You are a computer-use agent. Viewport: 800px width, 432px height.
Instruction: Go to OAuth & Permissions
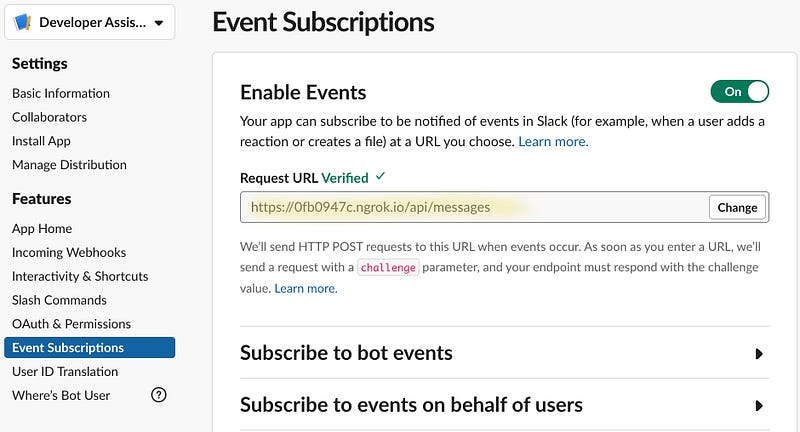pyautogui.click(x=71, y=324)
